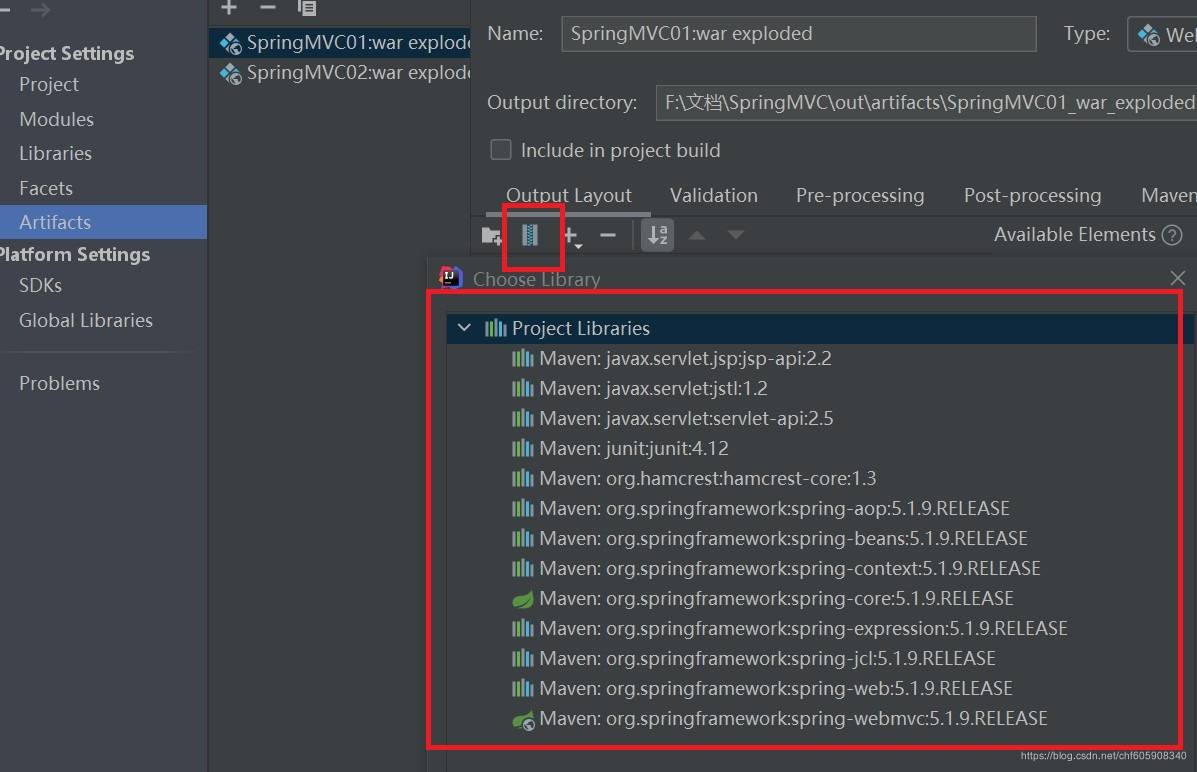This screenshot has height=772, width=1197.
Task: Create archive icon in output layout toolbar
Action: (x=530, y=235)
